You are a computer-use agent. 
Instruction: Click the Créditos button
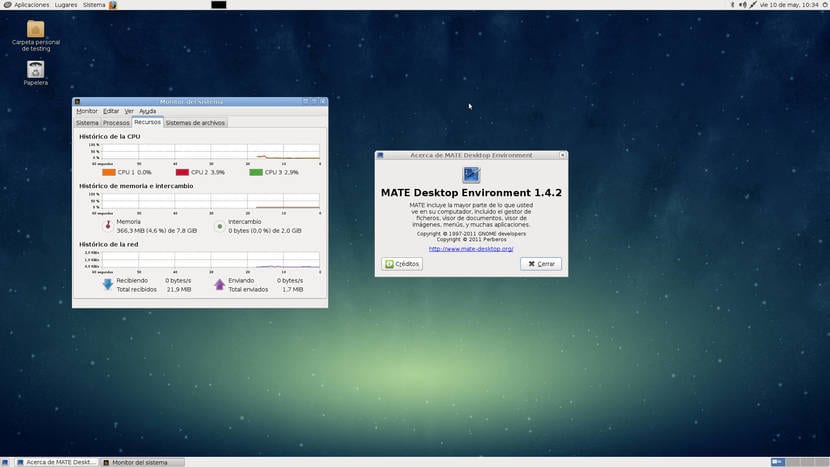click(x=403, y=264)
